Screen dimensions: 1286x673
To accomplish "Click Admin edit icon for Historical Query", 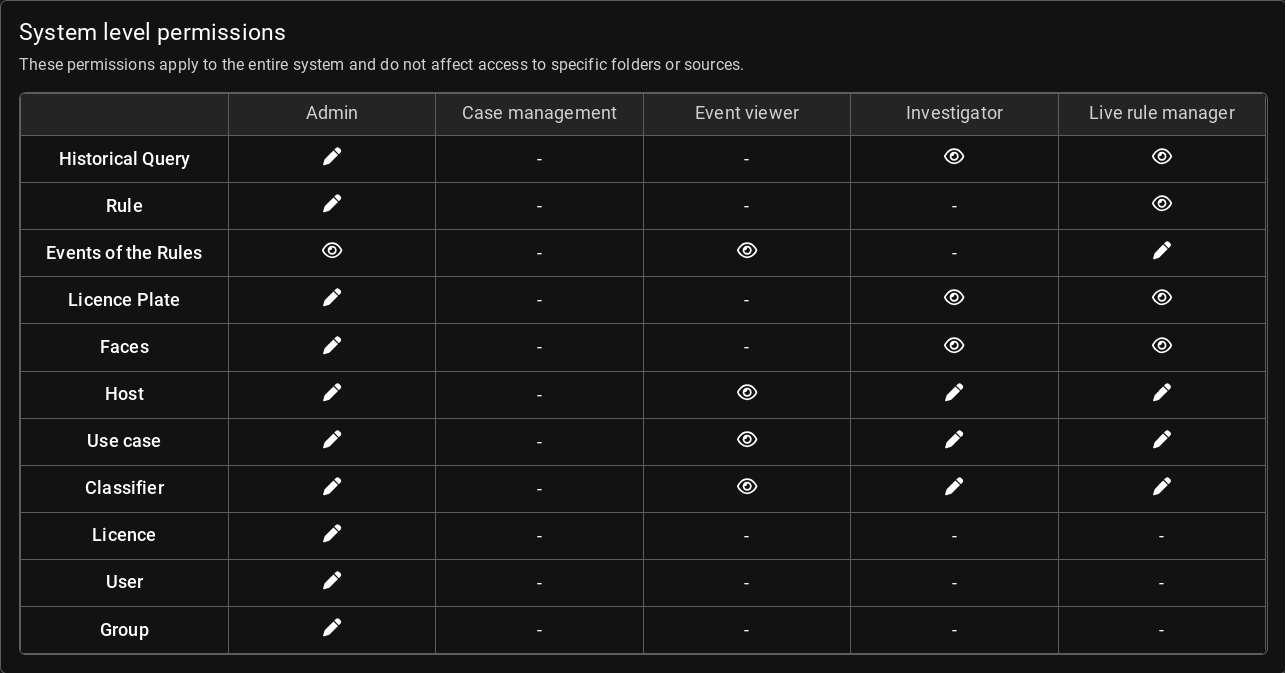I will click(332, 157).
